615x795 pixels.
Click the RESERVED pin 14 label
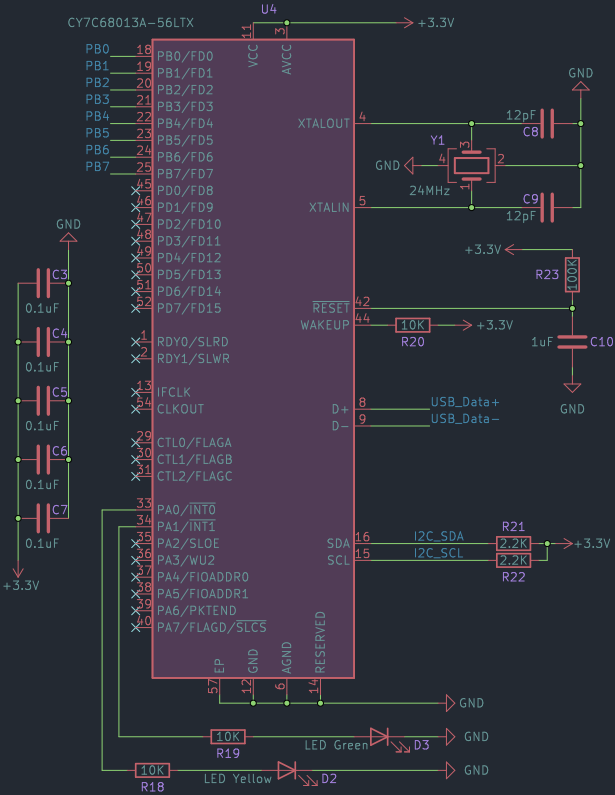pyautogui.click(x=320, y=642)
